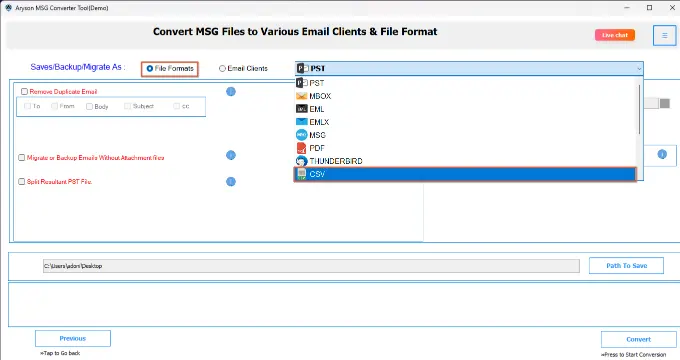Open info icon for Migrate Without Attachment

[231, 155]
